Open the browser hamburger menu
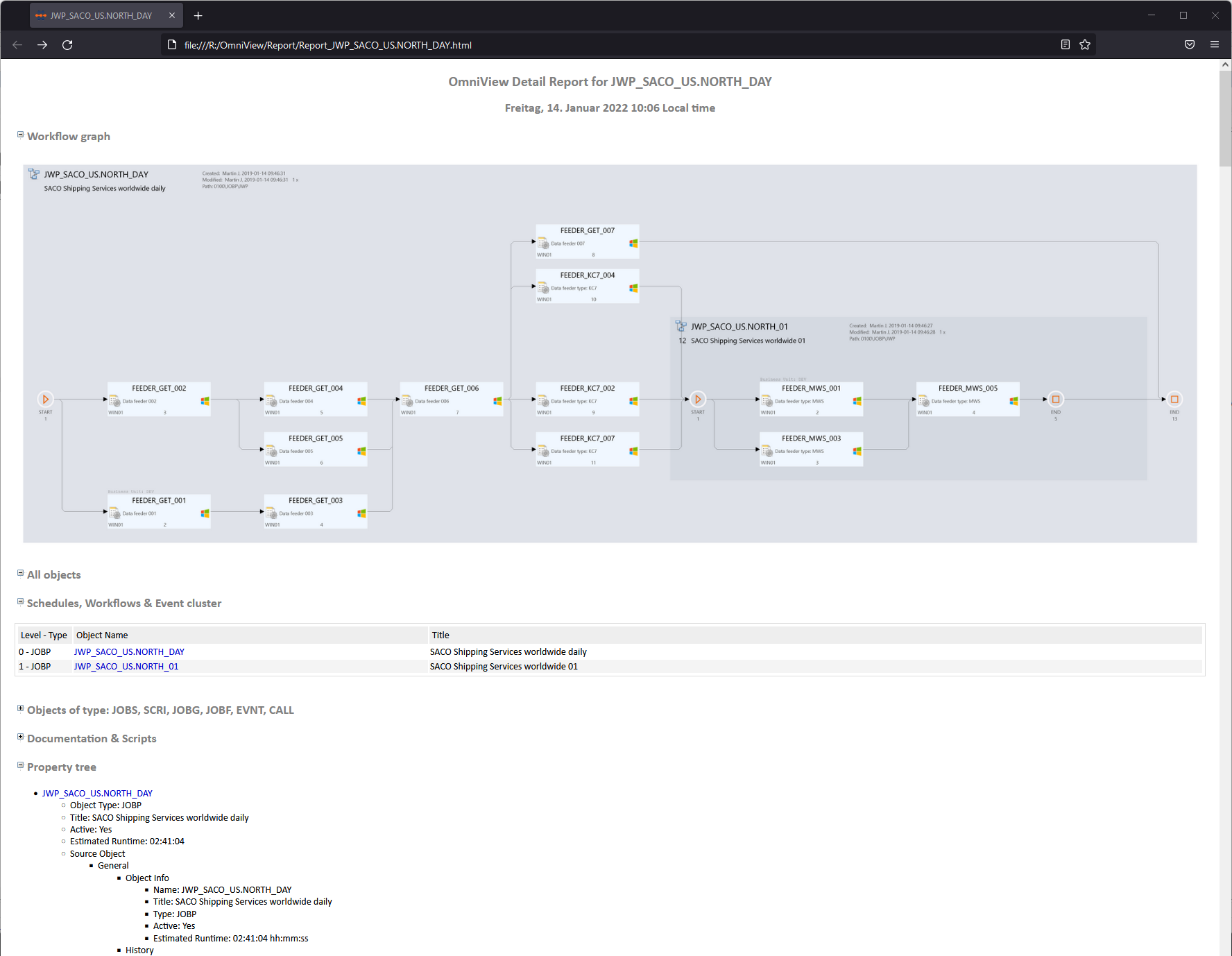Image resolution: width=1232 pixels, height=956 pixels. tap(1215, 44)
